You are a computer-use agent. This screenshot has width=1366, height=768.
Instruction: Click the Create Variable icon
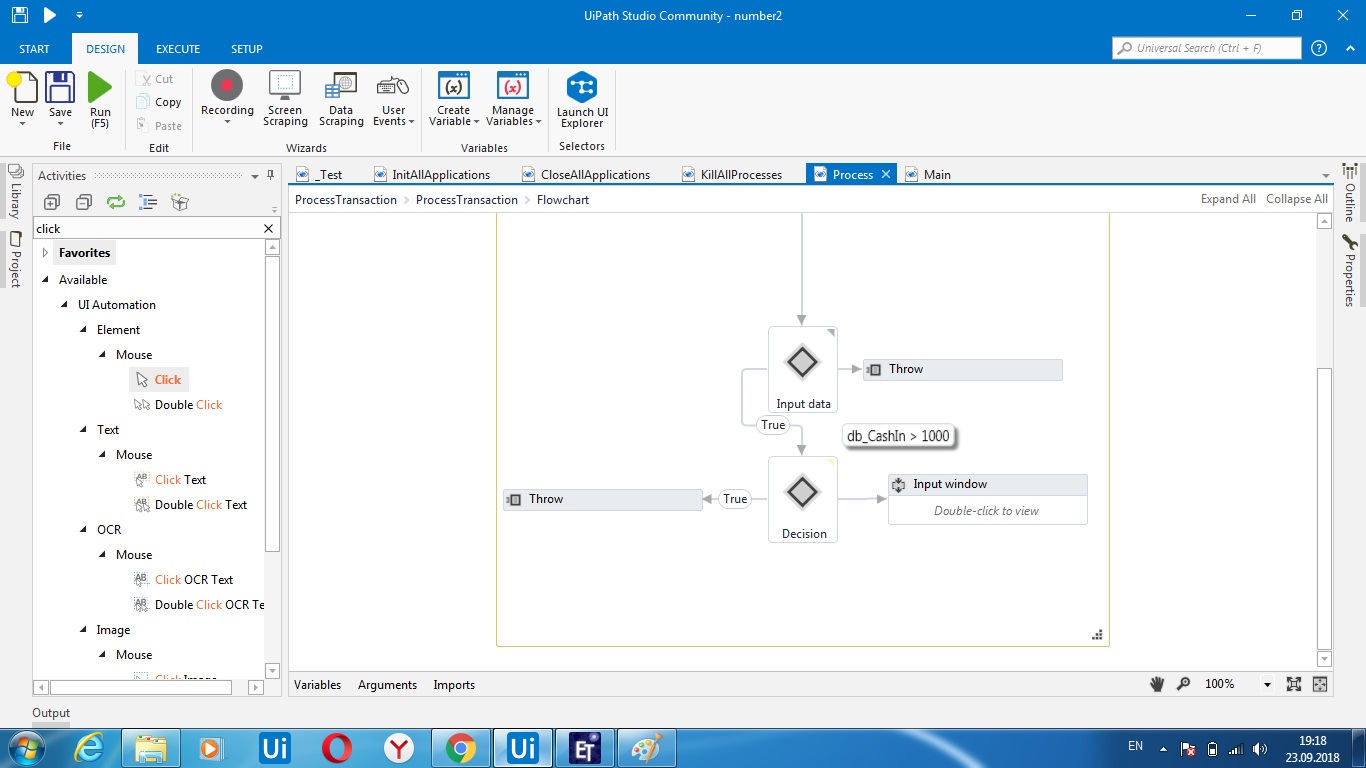tap(454, 86)
